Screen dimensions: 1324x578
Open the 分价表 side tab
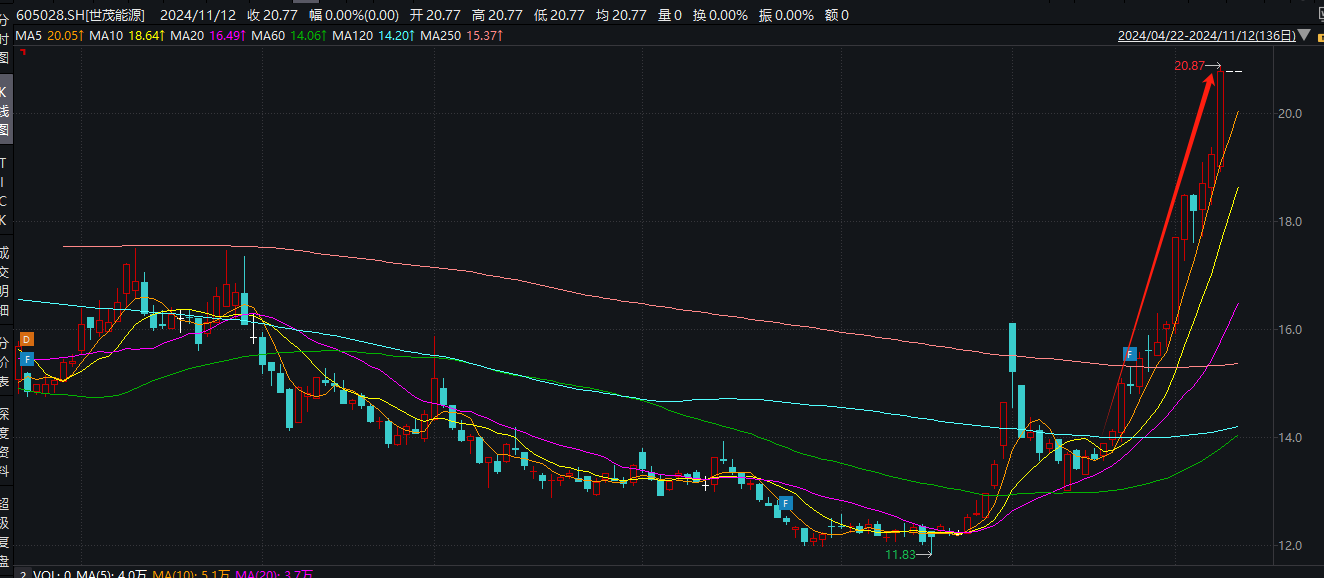pos(4,361)
